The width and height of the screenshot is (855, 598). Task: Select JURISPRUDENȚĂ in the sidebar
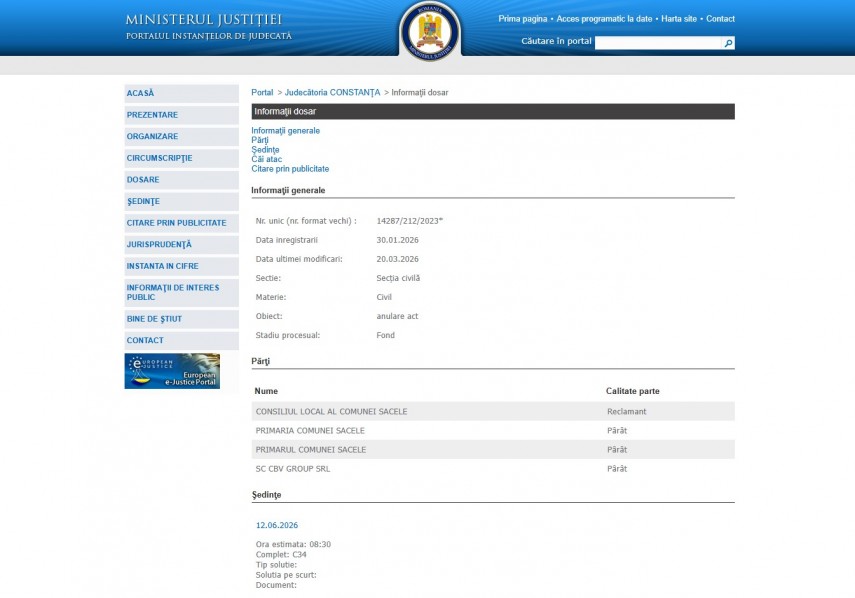(x=181, y=245)
